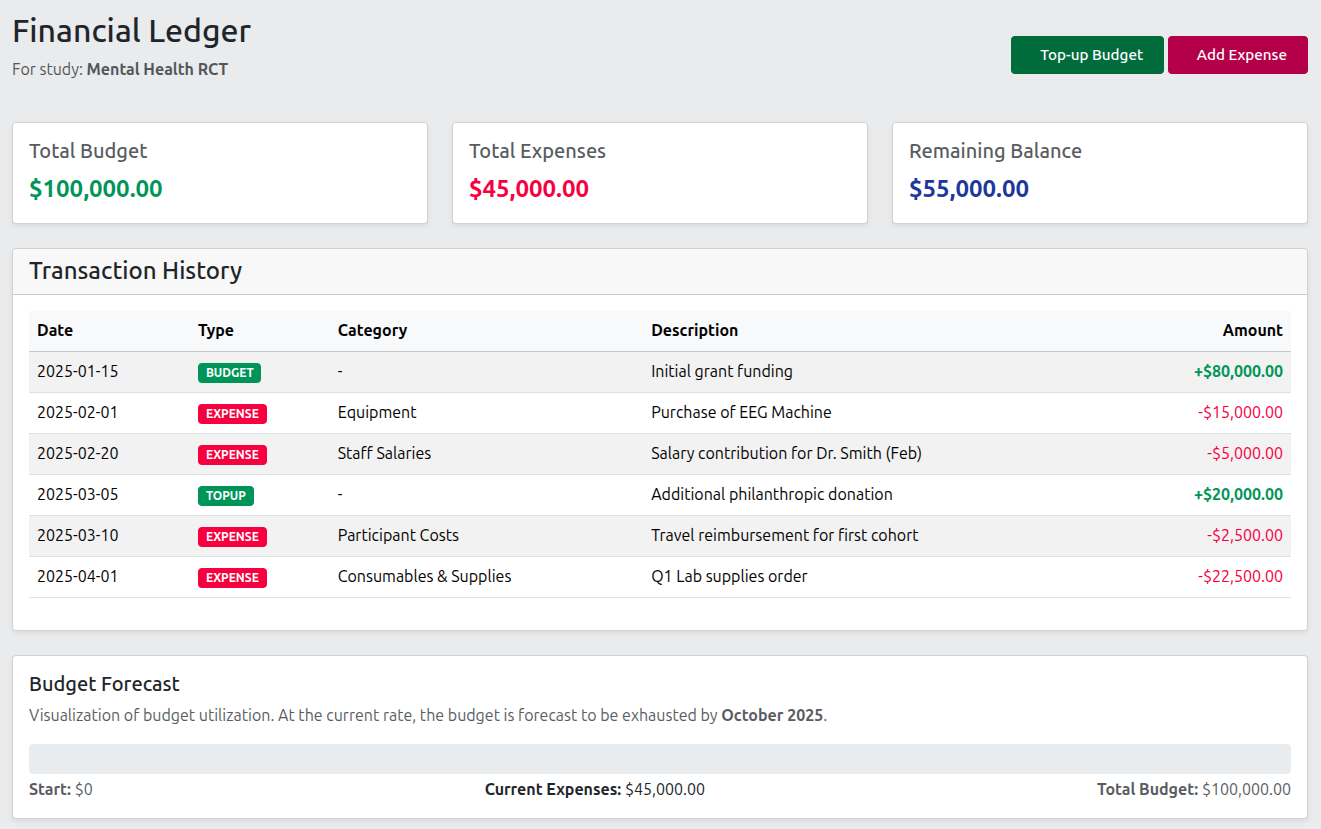Click the green BUDGET type badge
The height and width of the screenshot is (829, 1321).
point(229,373)
